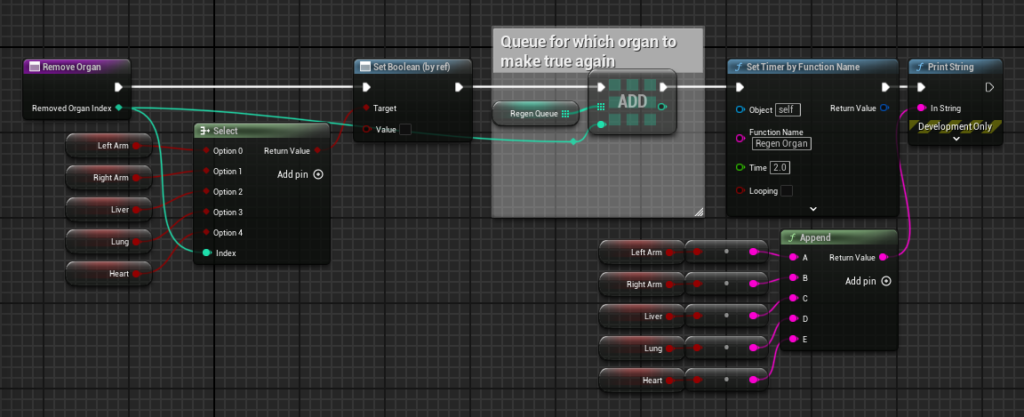Click the Remove Organ exec output pin

tap(120, 87)
